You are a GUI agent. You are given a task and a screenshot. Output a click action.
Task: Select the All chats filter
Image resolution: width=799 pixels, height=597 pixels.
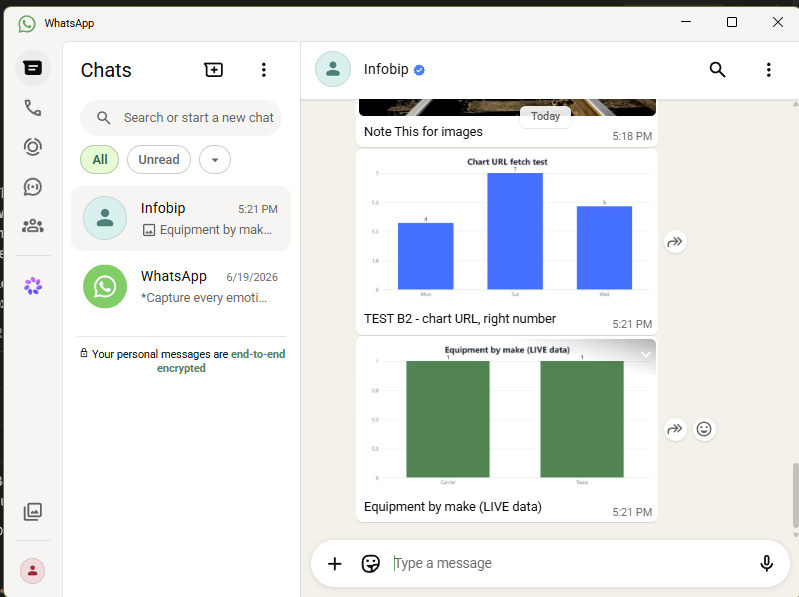(x=100, y=159)
